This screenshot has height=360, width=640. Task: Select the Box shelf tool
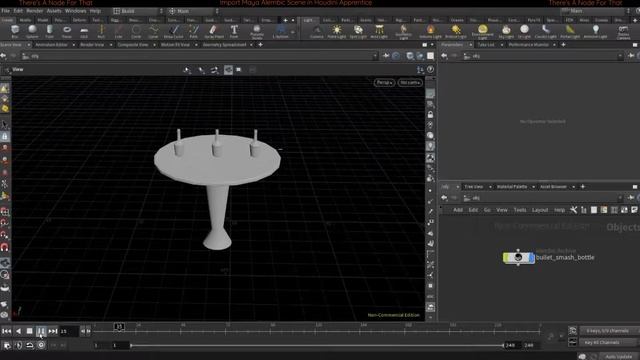click(x=15, y=31)
